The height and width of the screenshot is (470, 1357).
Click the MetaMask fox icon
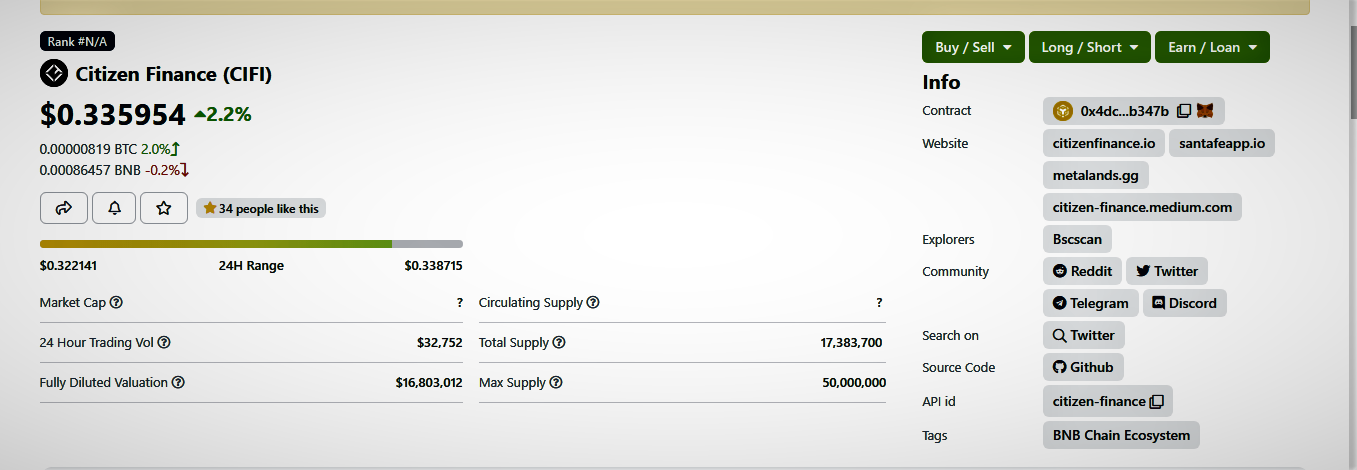tap(1206, 111)
